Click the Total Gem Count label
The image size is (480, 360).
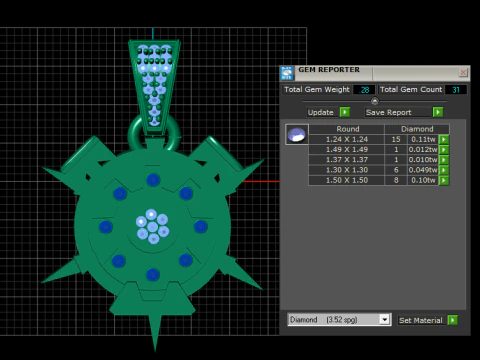(411, 90)
